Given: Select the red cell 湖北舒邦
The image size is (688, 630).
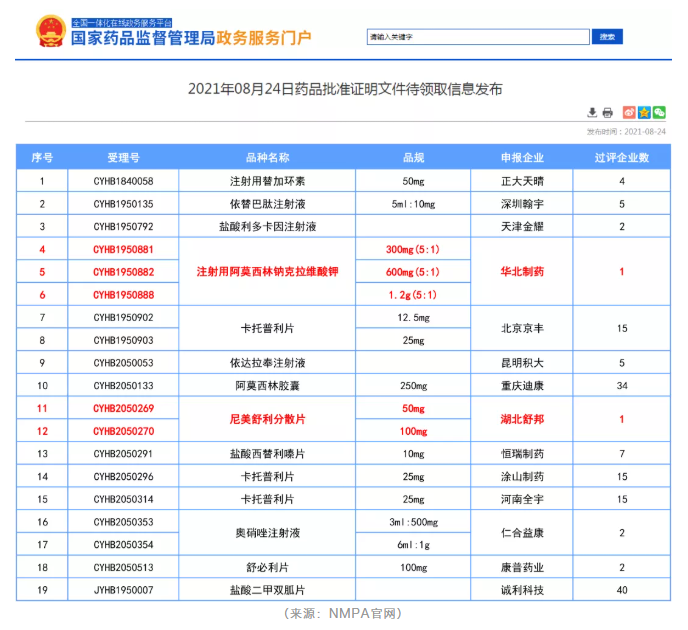Looking at the screenshot, I should tap(522, 419).
